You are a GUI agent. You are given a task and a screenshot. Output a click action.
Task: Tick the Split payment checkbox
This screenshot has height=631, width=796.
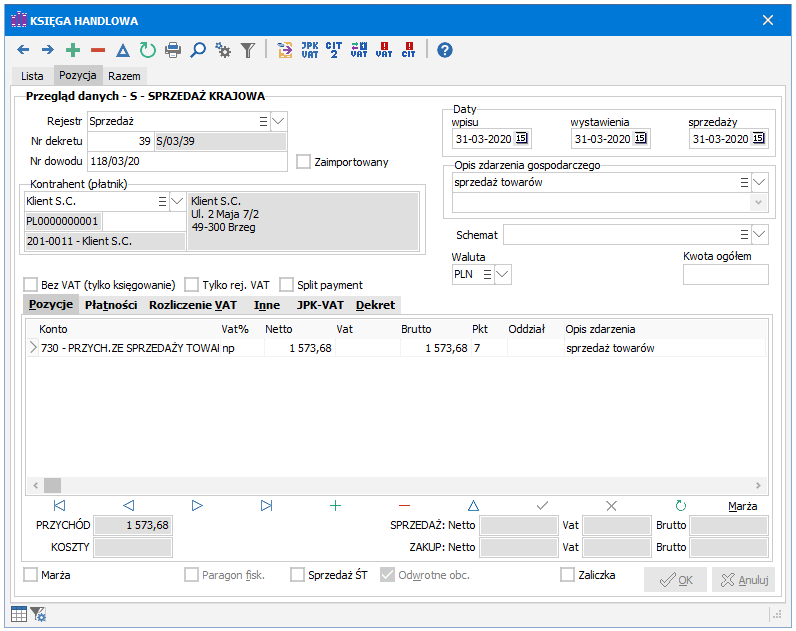pos(286,285)
